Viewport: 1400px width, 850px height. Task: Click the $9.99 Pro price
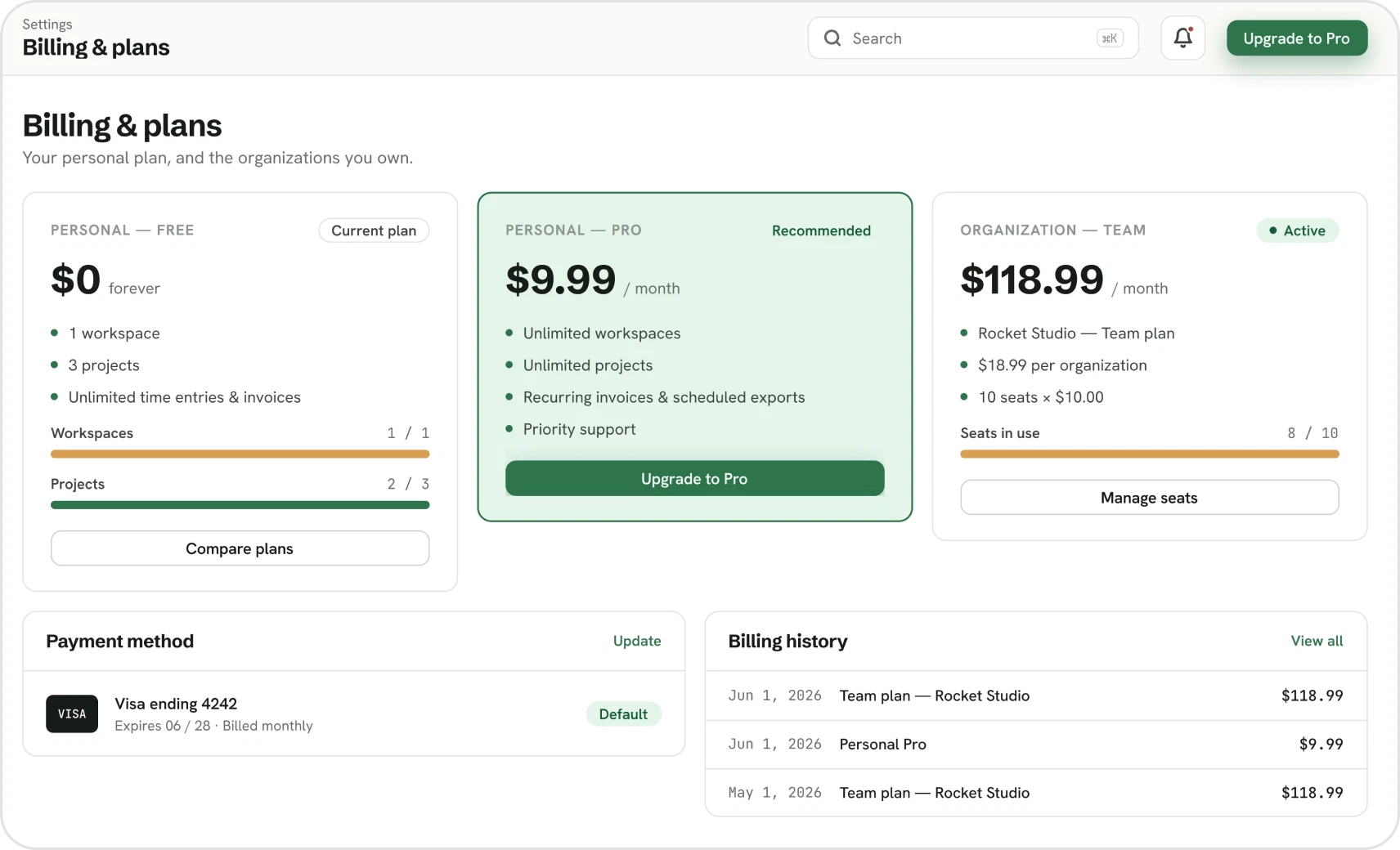(x=561, y=280)
